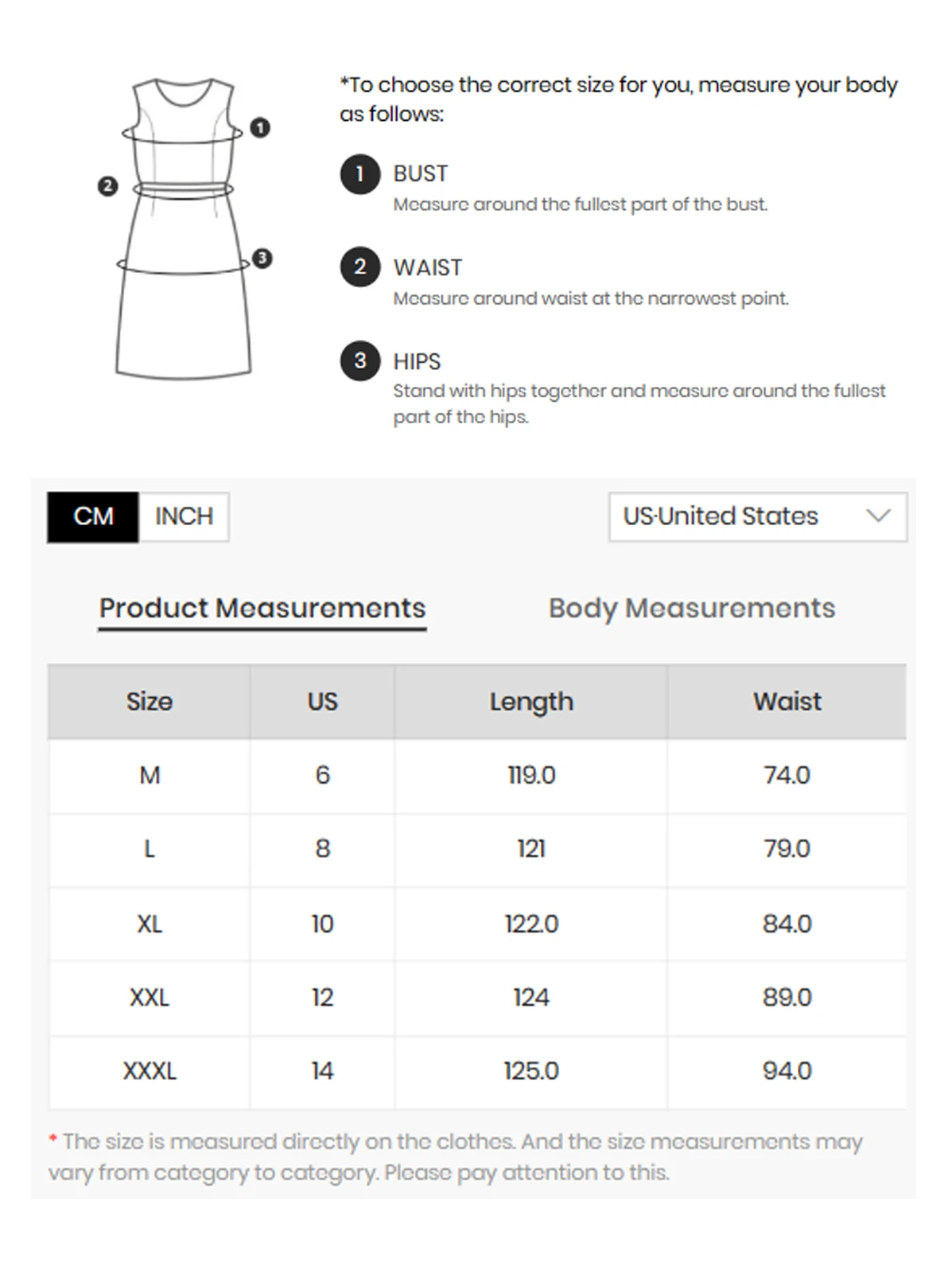The image size is (952, 1270).
Task: Click the numbered circle beside WAIST heading
Action: pos(359,267)
